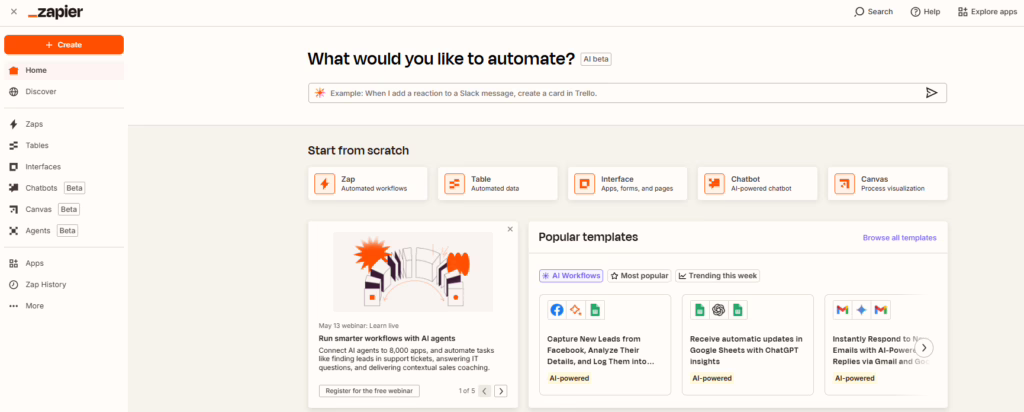Expand the More menu in sidebar

click(x=64, y=306)
